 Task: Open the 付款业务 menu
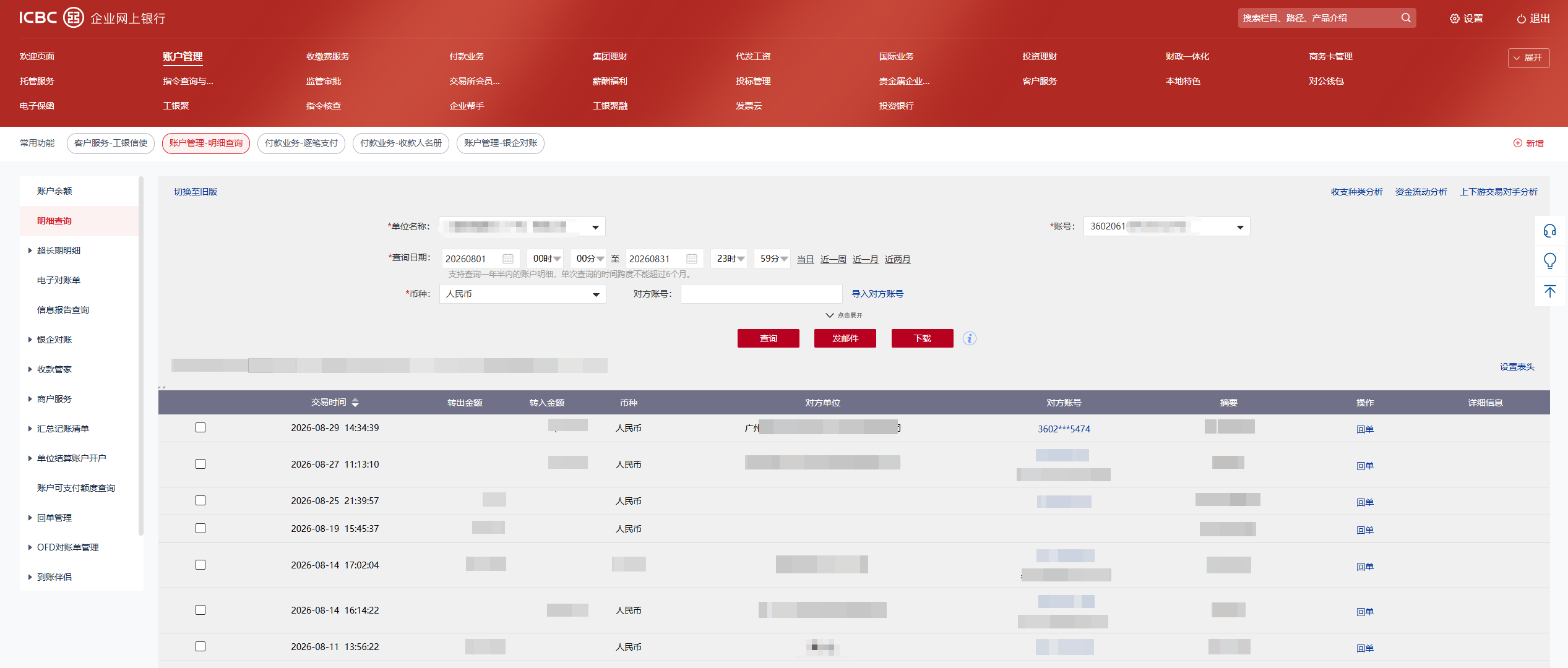click(x=467, y=56)
